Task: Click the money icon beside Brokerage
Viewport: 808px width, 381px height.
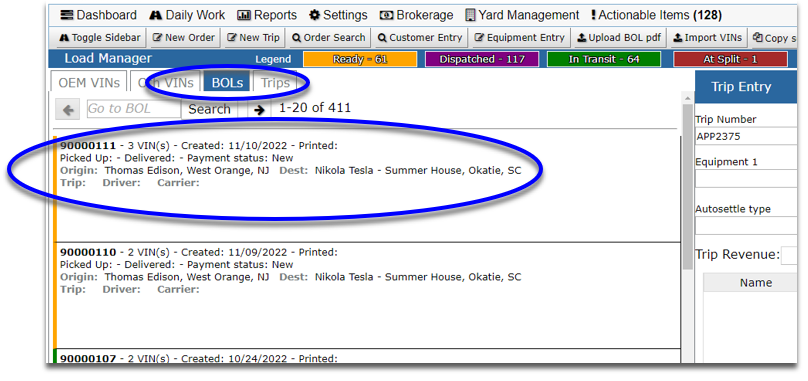Action: click(386, 15)
